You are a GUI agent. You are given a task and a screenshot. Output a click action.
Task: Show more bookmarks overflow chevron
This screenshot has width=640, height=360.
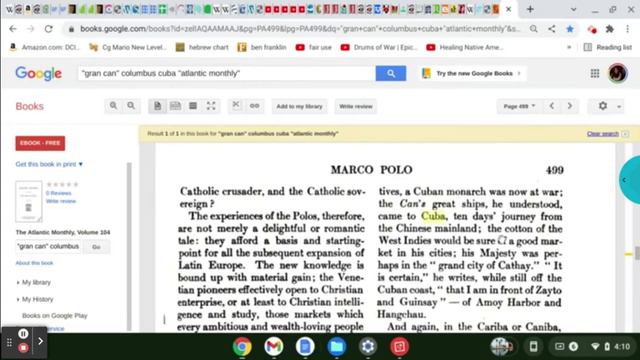pos(569,47)
